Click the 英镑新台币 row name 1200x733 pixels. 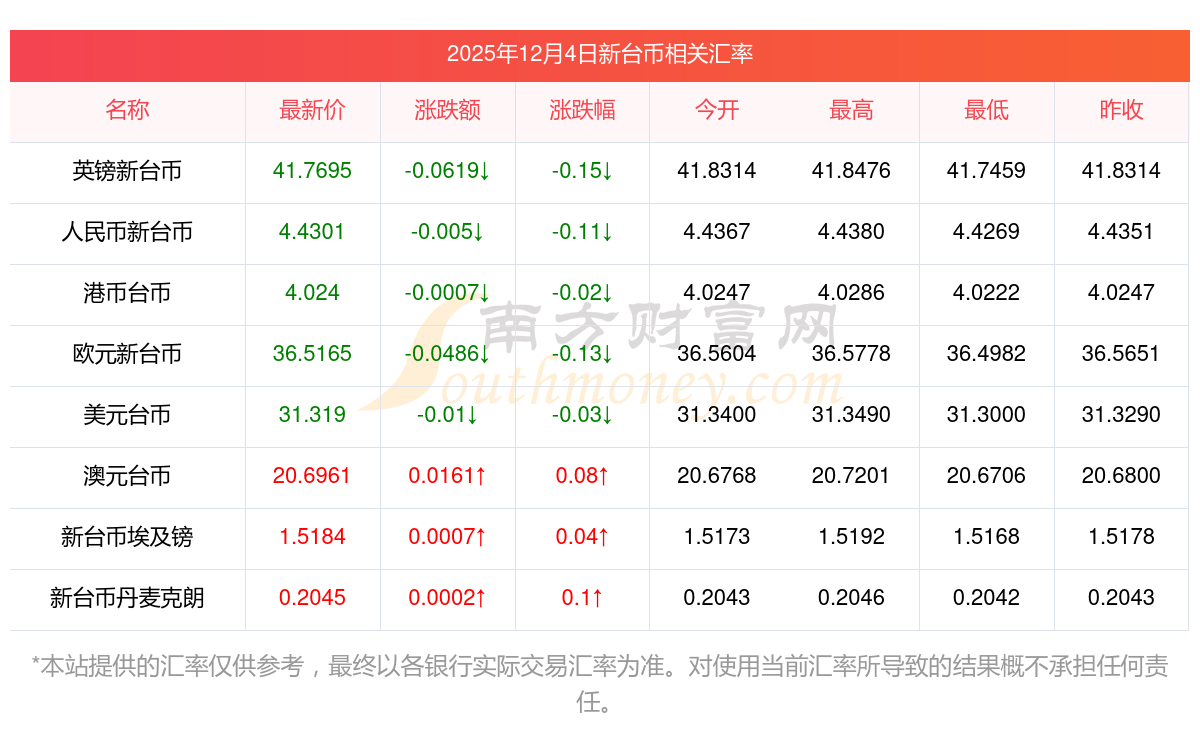click(x=127, y=171)
